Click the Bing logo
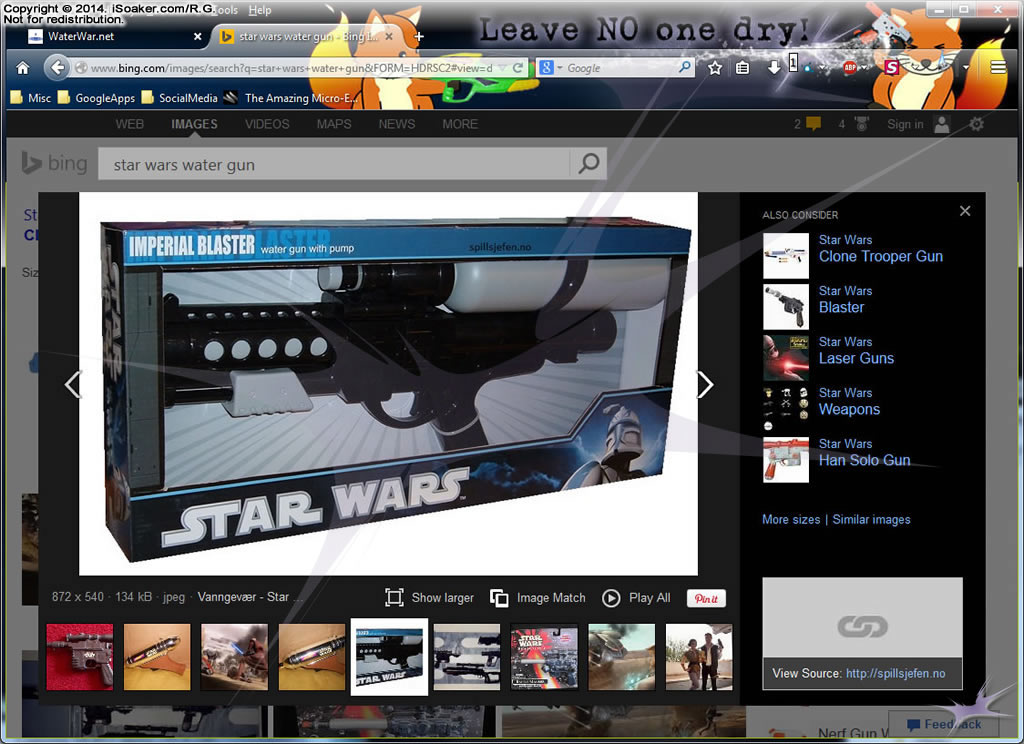 point(54,163)
